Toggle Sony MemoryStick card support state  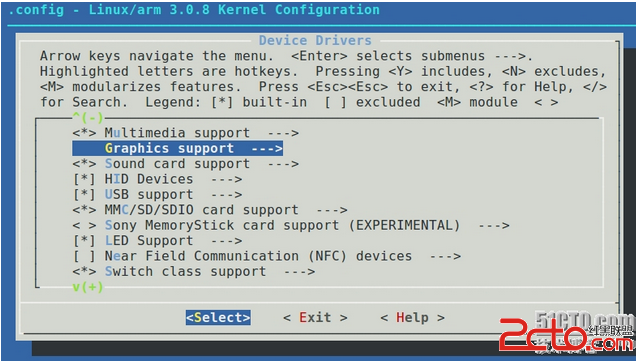[84, 226]
